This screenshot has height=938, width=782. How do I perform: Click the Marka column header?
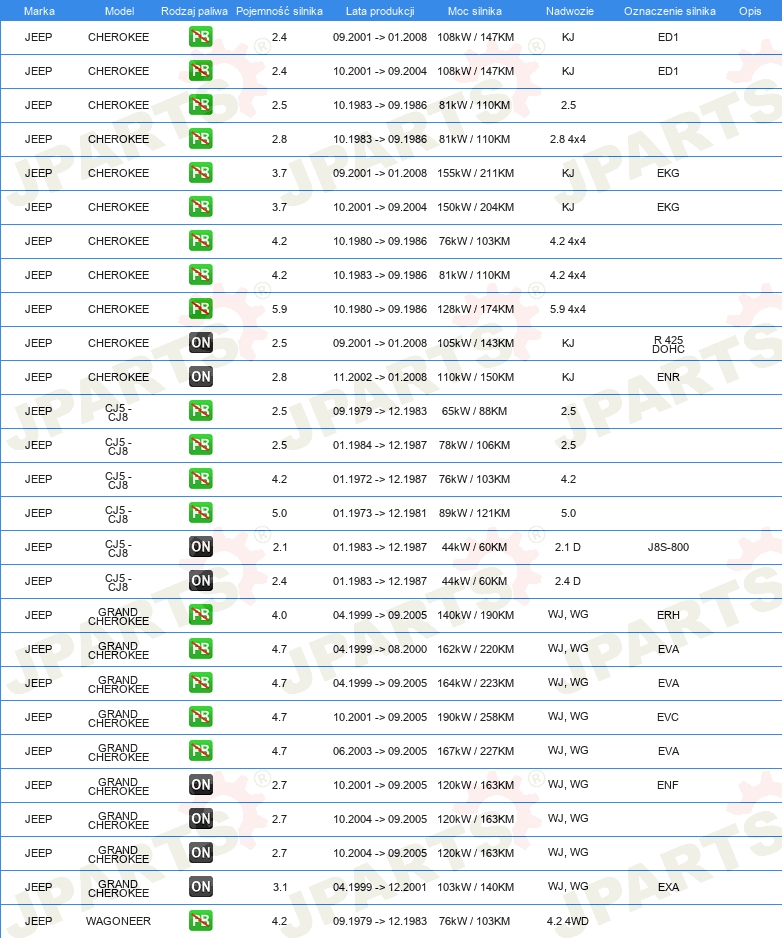[39, 11]
